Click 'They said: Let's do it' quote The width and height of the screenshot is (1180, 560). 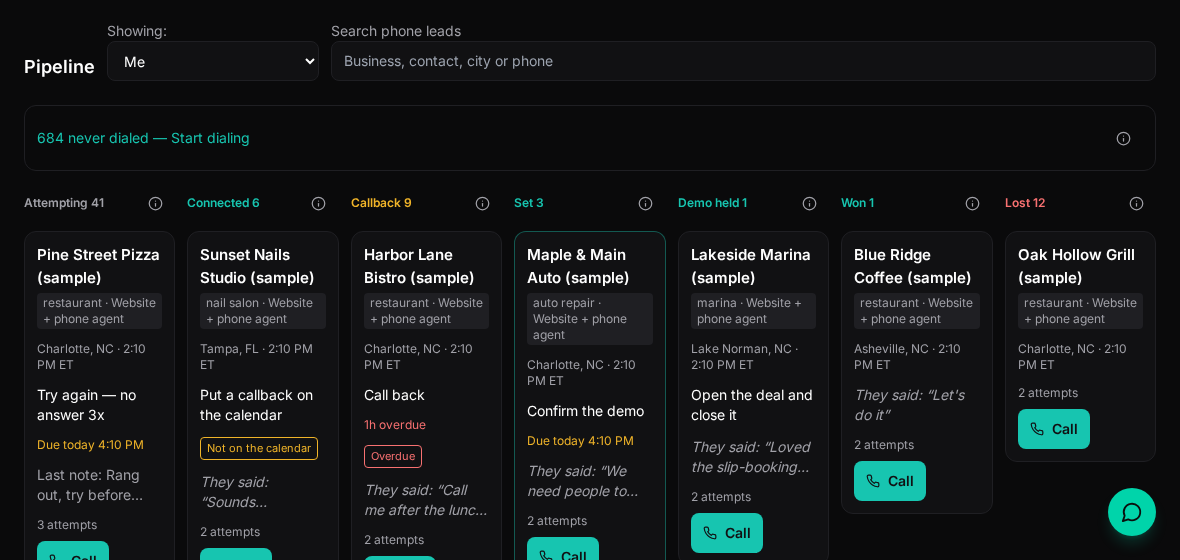(909, 405)
